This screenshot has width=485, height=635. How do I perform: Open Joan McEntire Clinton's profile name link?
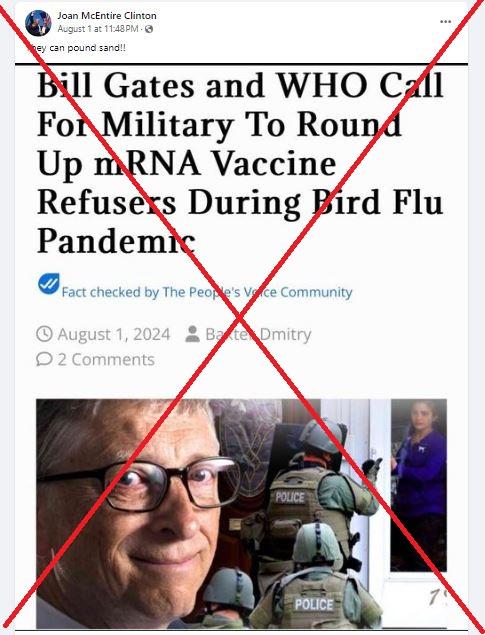coord(107,16)
